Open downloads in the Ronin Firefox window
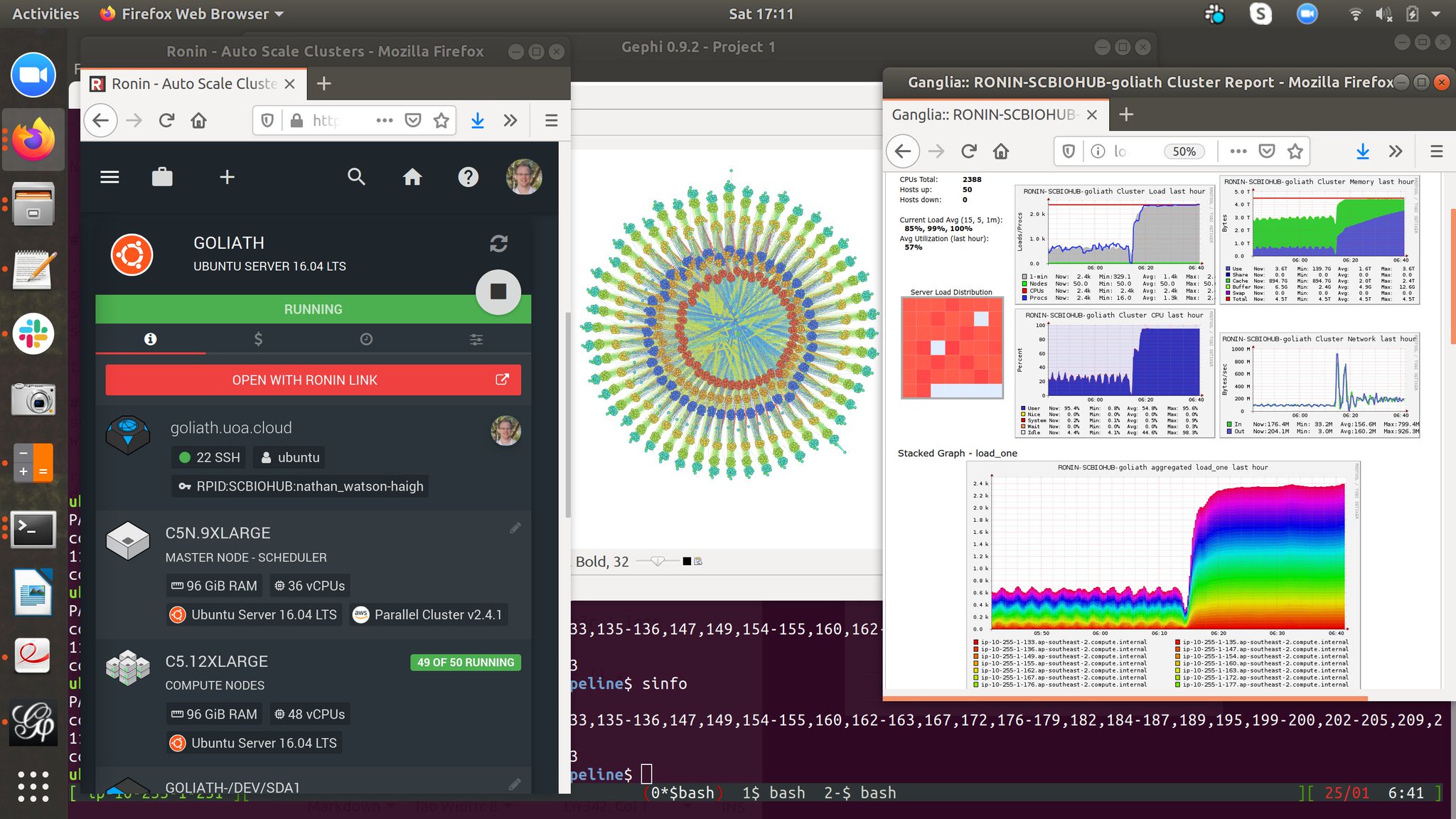Viewport: 1456px width, 819px height. (478, 121)
